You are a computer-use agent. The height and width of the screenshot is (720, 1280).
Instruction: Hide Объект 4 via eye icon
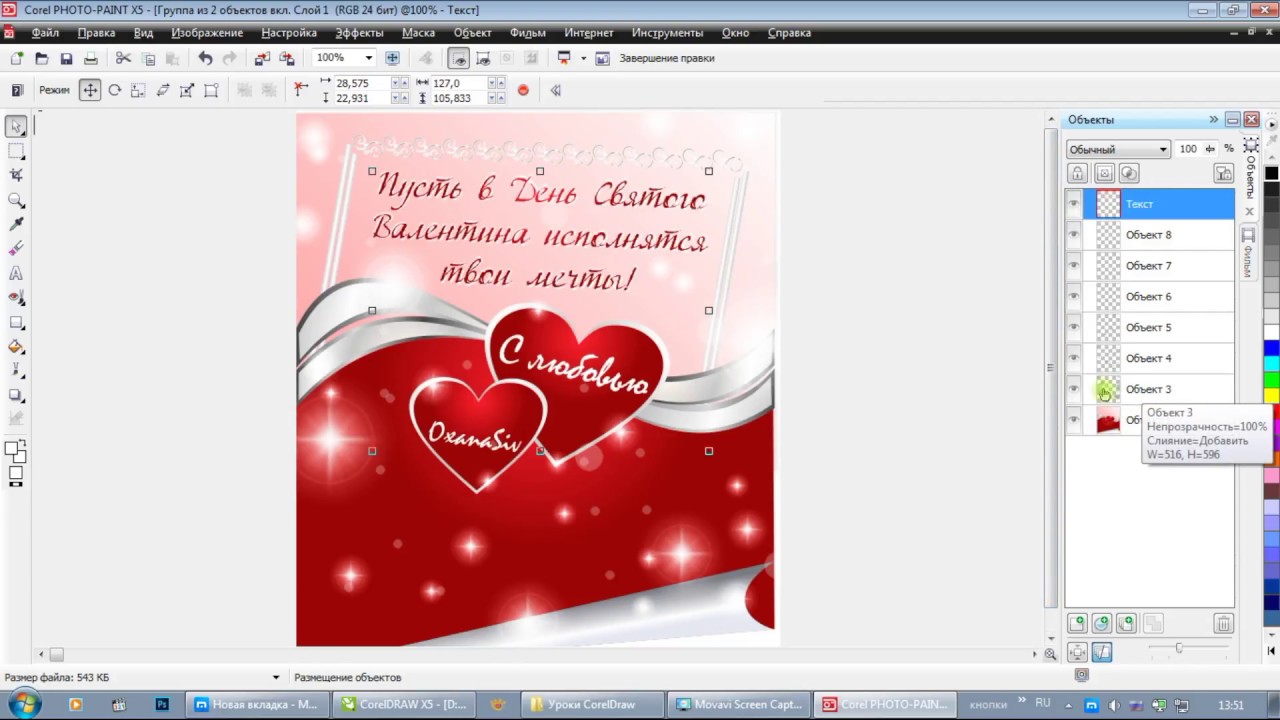[1074, 359]
